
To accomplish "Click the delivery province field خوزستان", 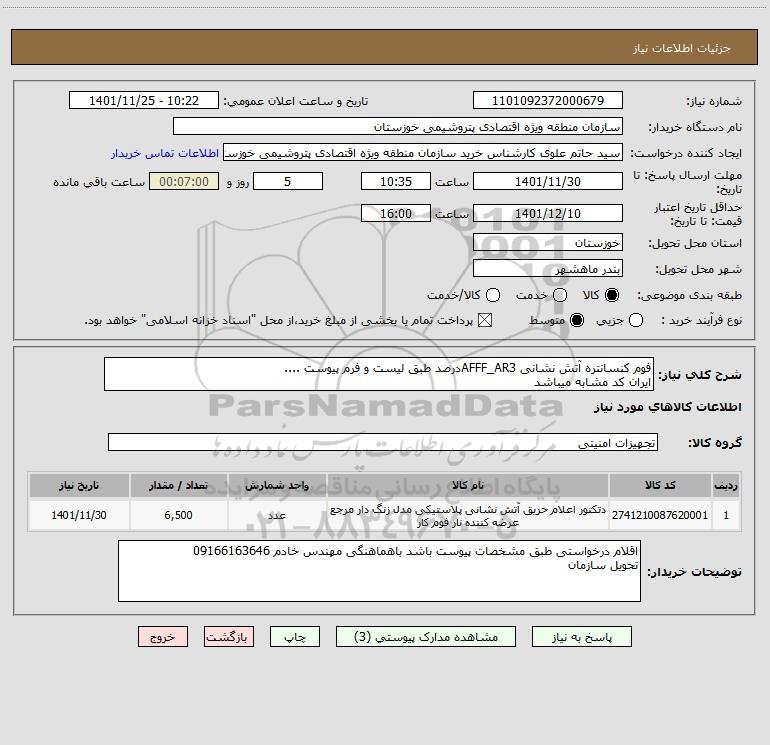I will pos(548,243).
